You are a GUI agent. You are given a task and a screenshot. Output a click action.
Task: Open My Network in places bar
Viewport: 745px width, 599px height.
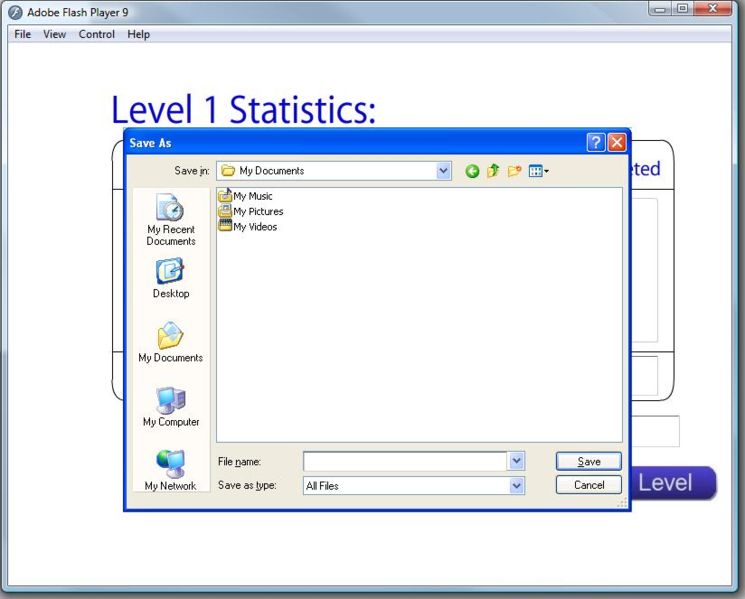[171, 470]
